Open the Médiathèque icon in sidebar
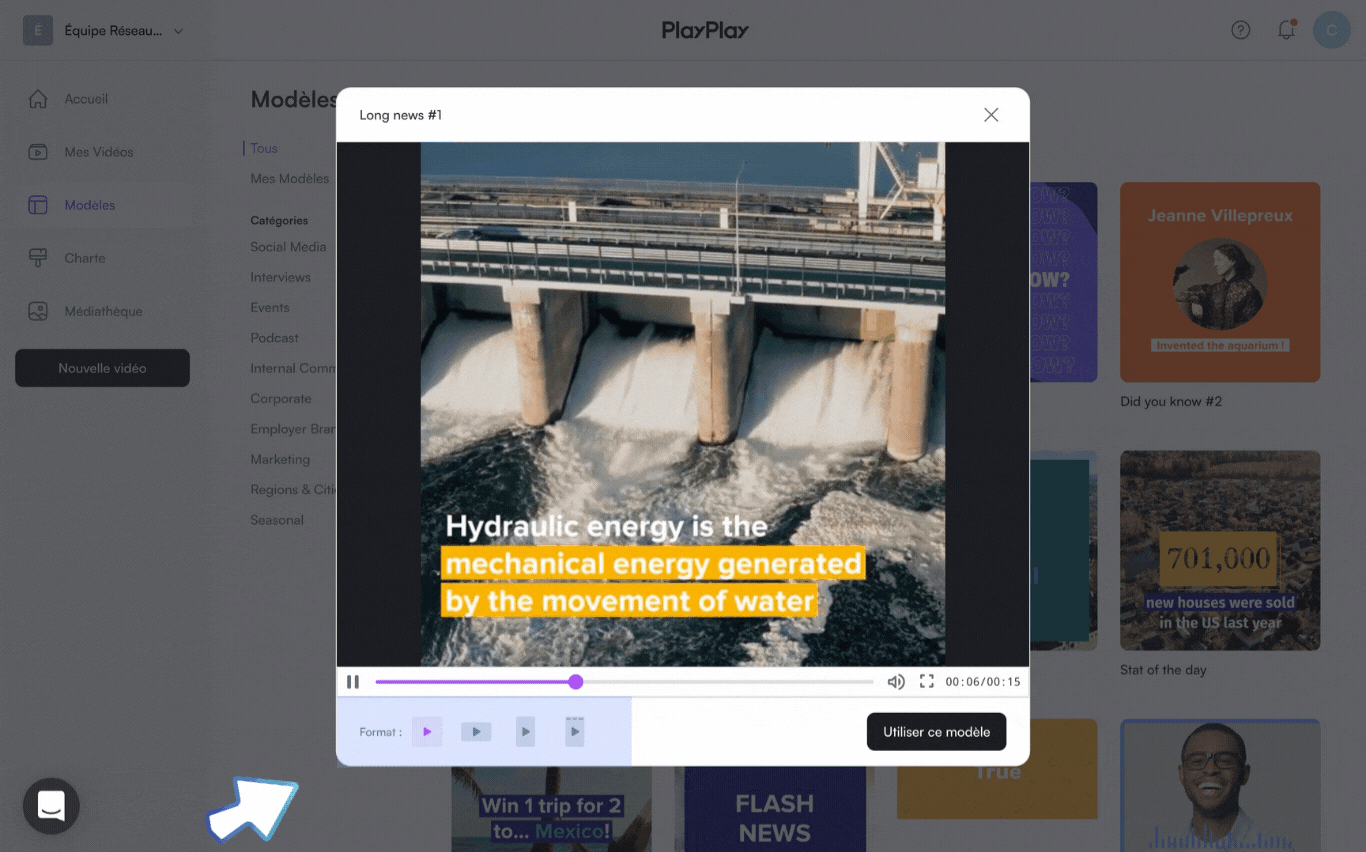The height and width of the screenshot is (852, 1366). (x=38, y=311)
